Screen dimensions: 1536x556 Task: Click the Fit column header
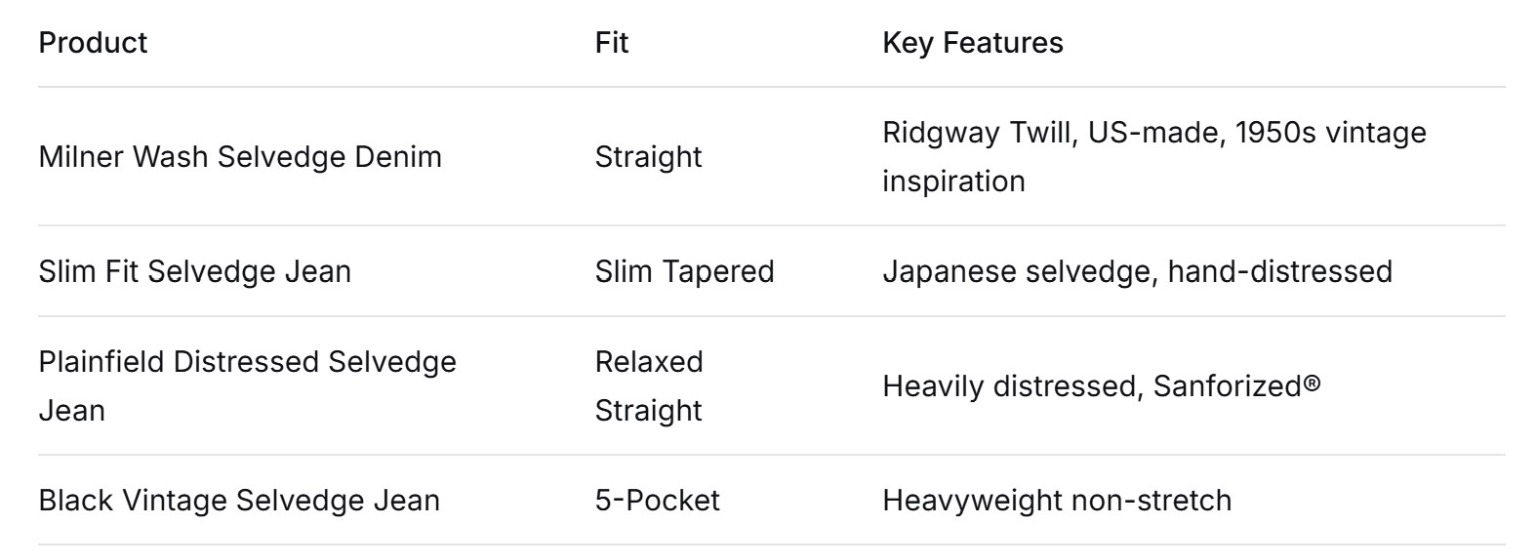612,43
